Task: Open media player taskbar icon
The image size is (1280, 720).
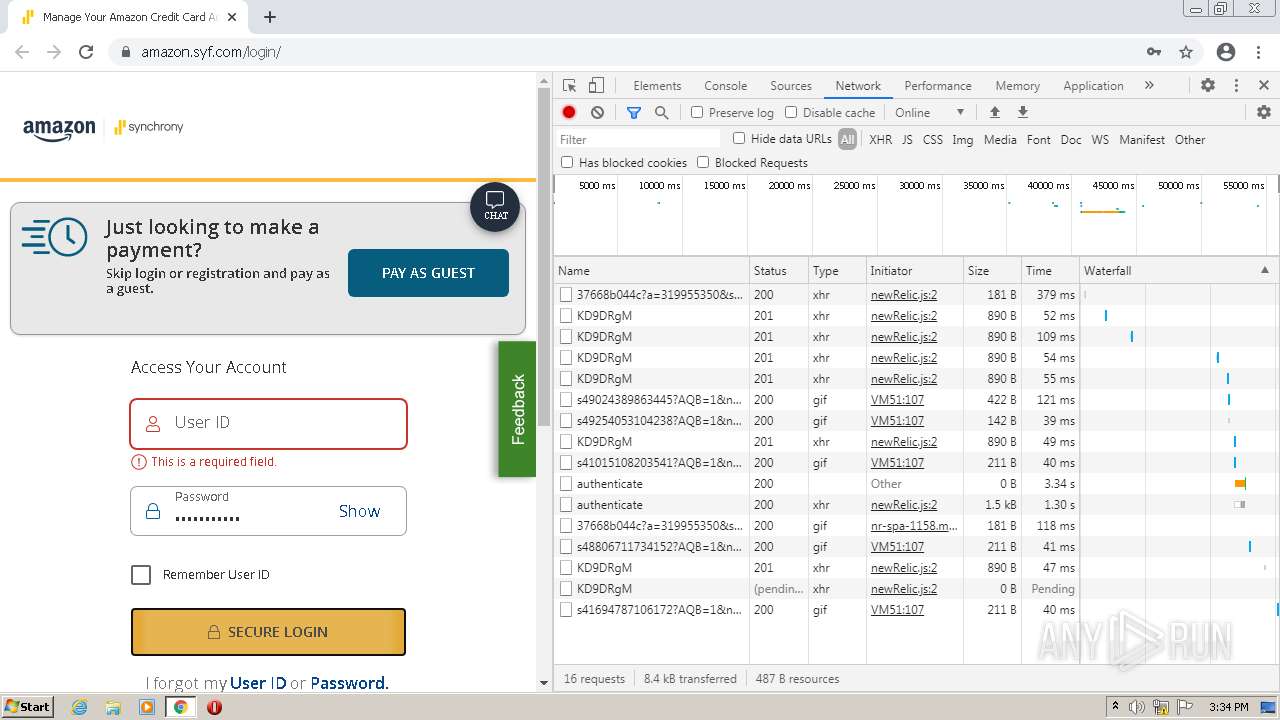Action: coord(147,707)
